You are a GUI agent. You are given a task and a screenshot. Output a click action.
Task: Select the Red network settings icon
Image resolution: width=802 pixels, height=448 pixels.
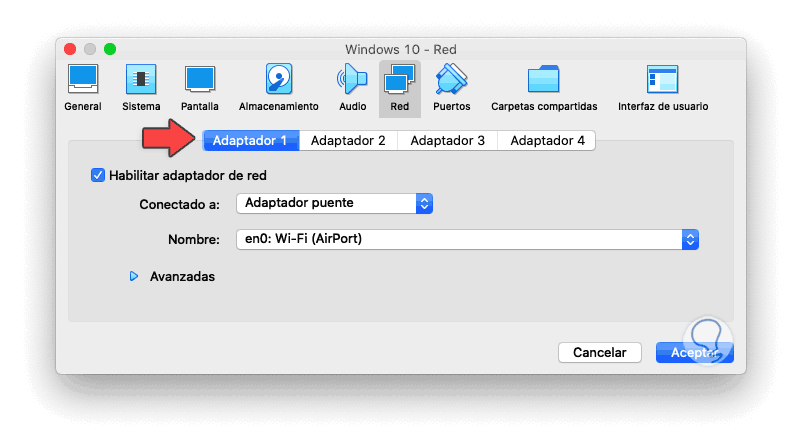click(399, 89)
